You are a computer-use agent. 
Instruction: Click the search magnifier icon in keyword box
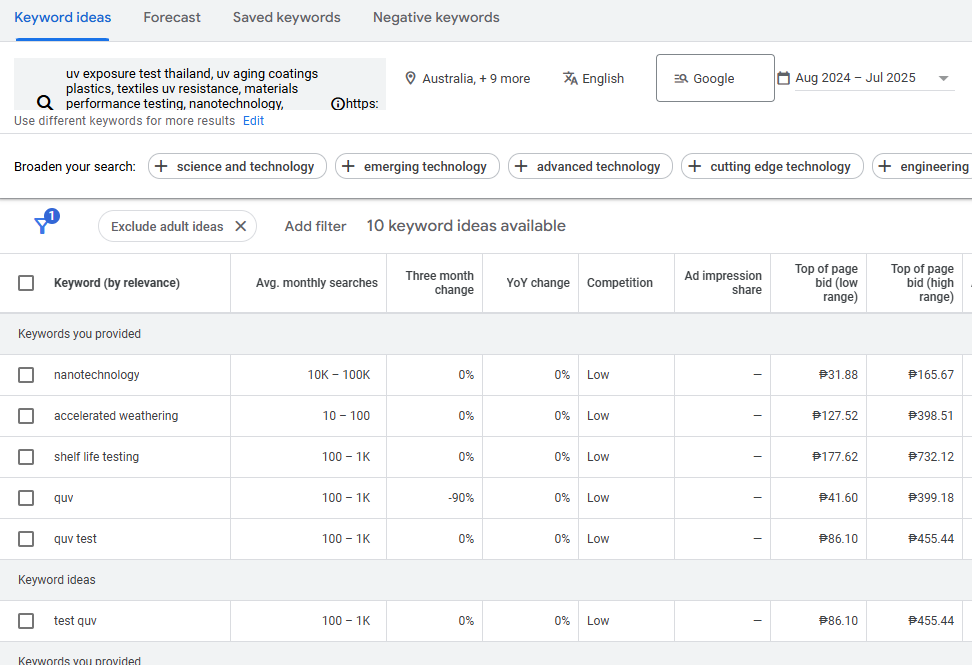[x=44, y=102]
